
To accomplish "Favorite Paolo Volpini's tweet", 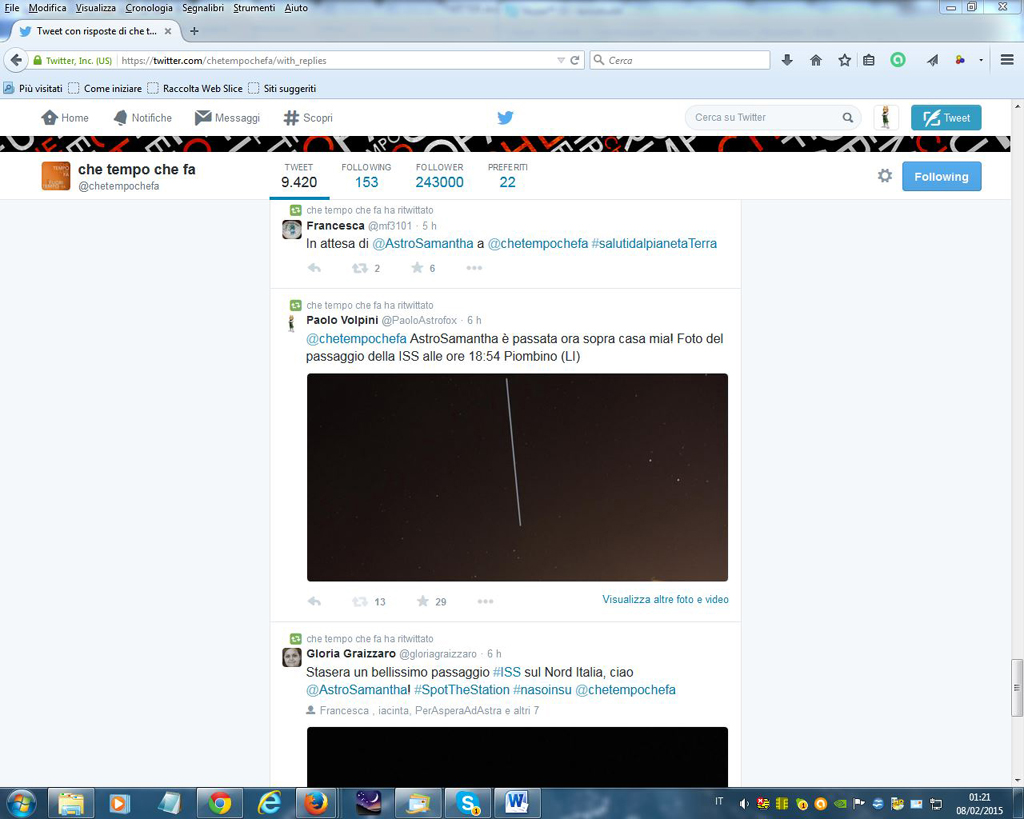I will [x=423, y=601].
